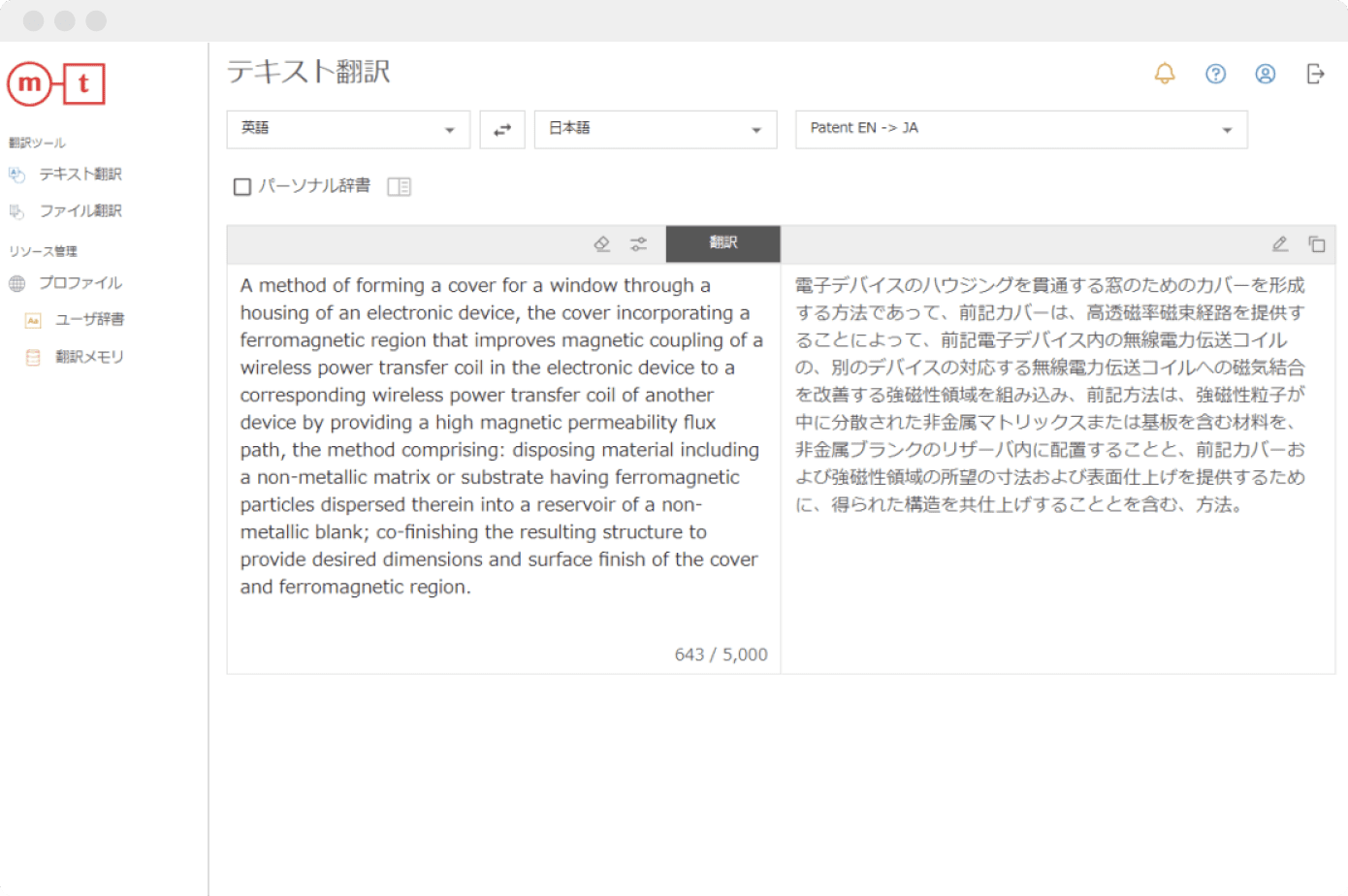Click the logout icon
1348x896 pixels.
(x=1315, y=74)
